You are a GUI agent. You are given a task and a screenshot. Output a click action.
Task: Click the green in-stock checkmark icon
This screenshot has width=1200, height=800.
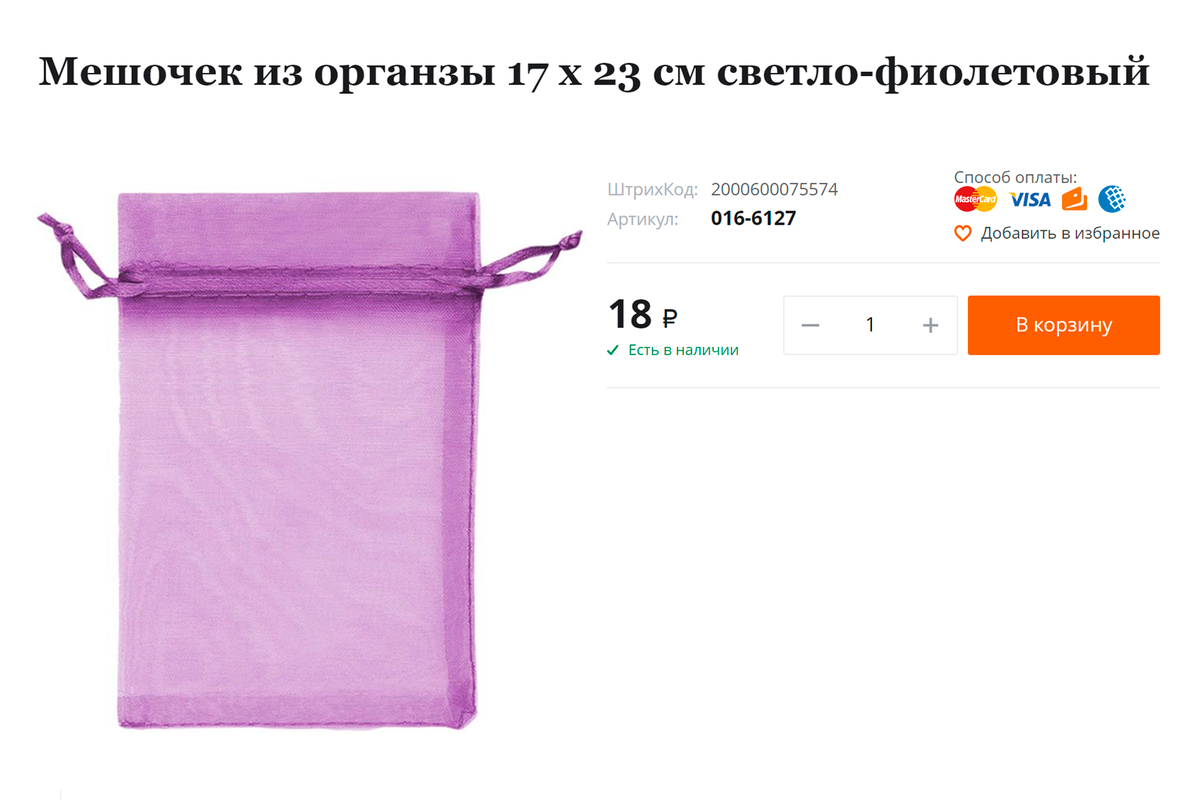pyautogui.click(x=613, y=350)
